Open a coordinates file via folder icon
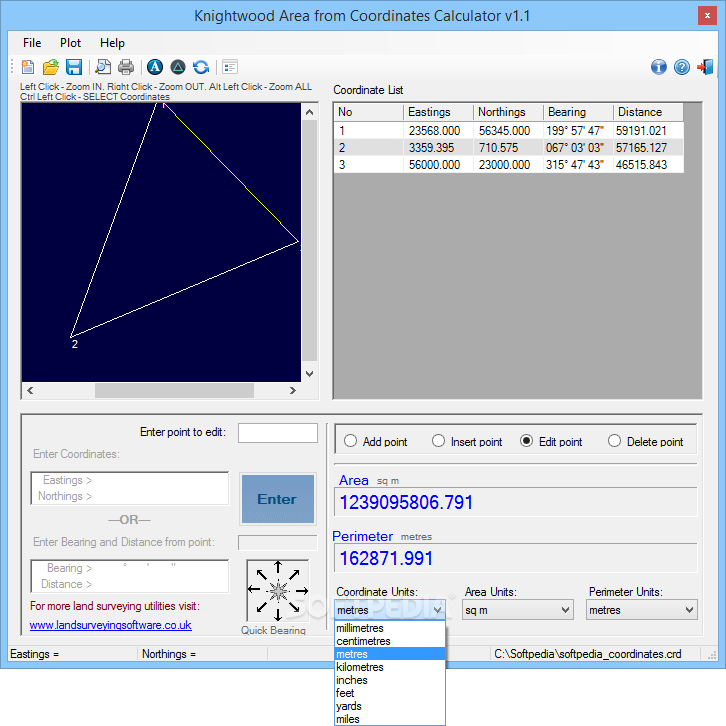Image resolution: width=726 pixels, height=726 pixels. tap(50, 67)
